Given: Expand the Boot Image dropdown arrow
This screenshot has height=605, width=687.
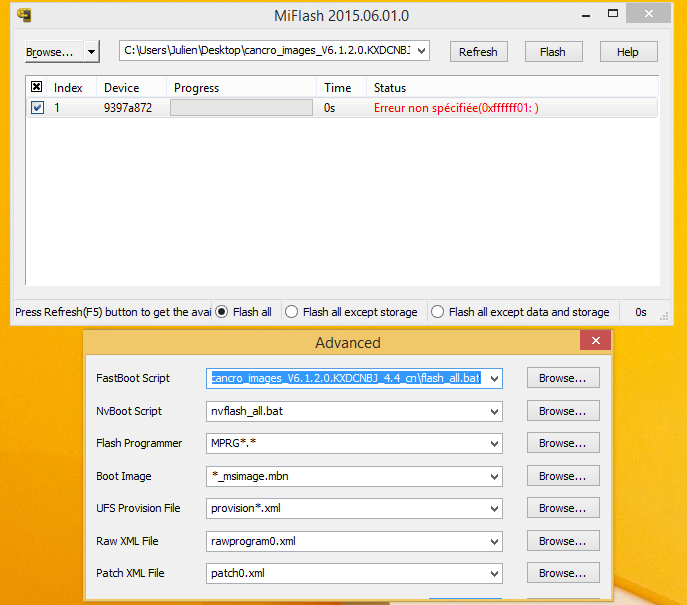Looking at the screenshot, I should [x=494, y=477].
